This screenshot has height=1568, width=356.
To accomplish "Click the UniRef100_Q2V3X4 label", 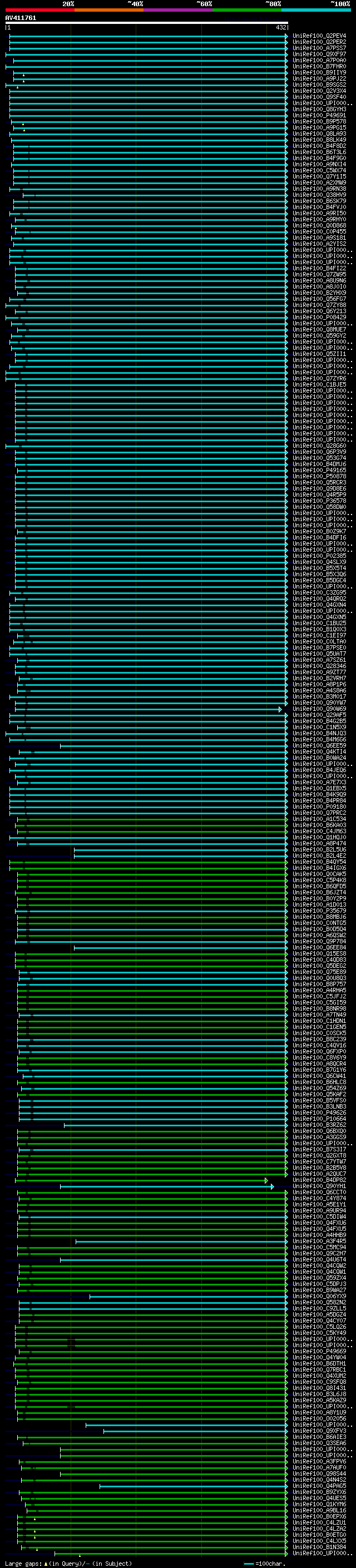I will click(319, 91).
